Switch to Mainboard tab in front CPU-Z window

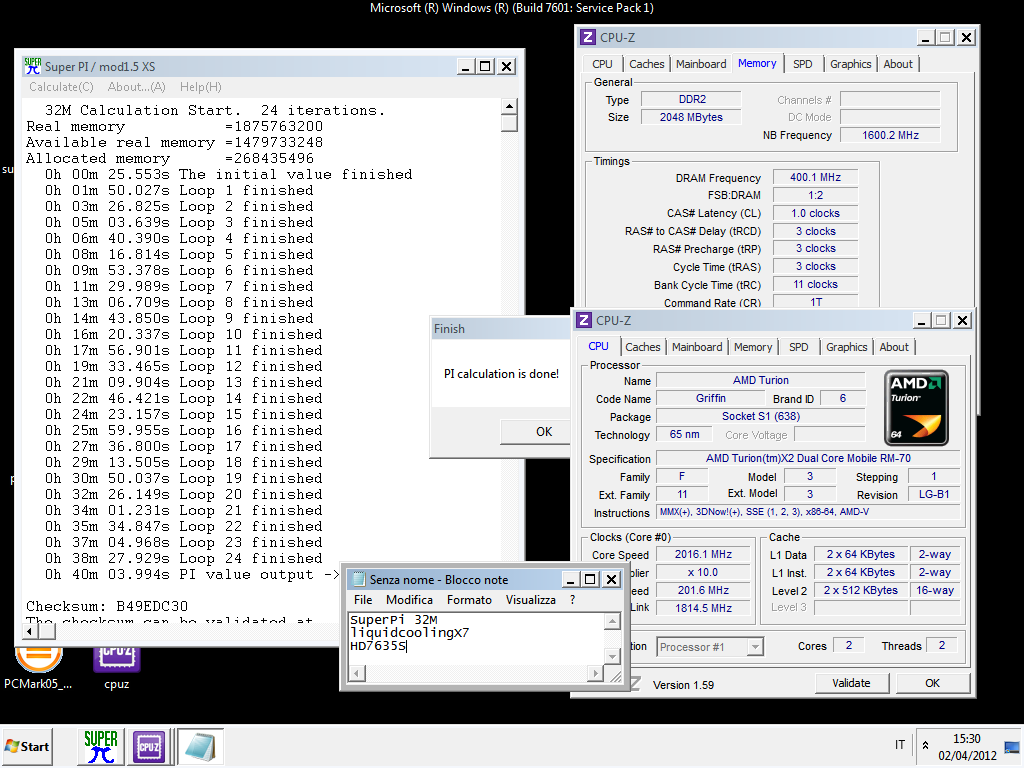[697, 347]
